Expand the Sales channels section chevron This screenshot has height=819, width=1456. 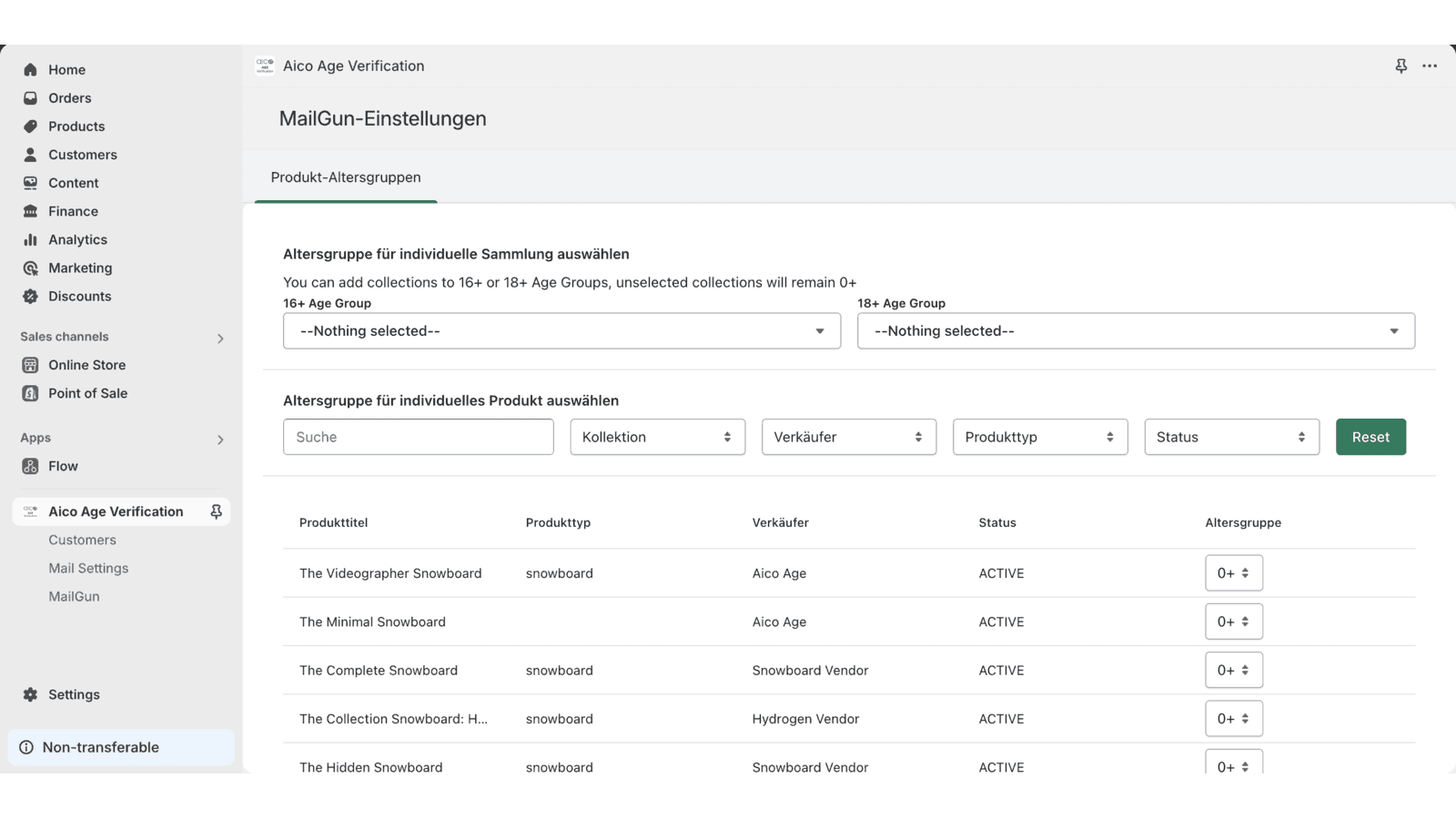(x=220, y=339)
